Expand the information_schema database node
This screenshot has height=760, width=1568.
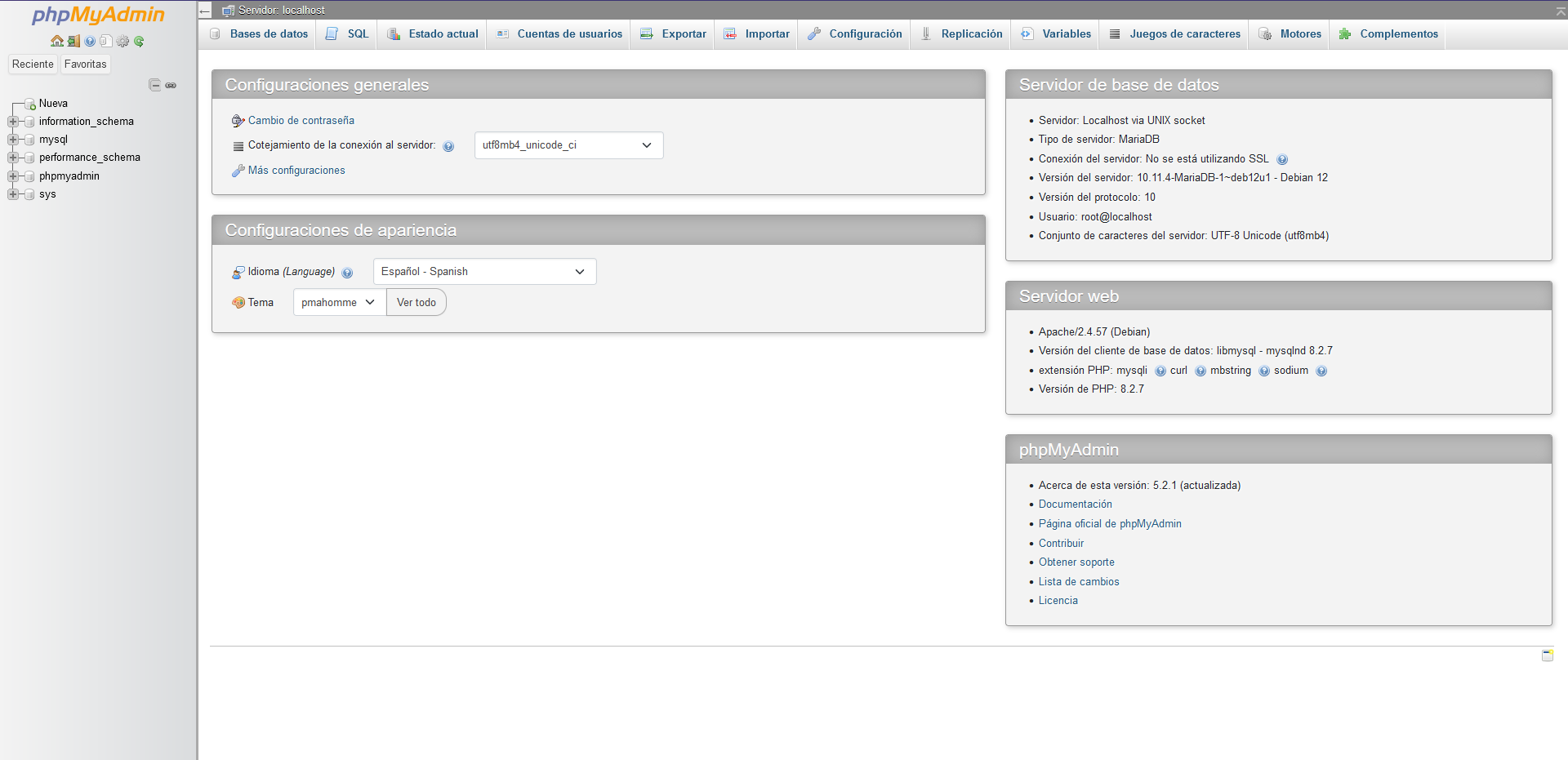click(x=12, y=122)
